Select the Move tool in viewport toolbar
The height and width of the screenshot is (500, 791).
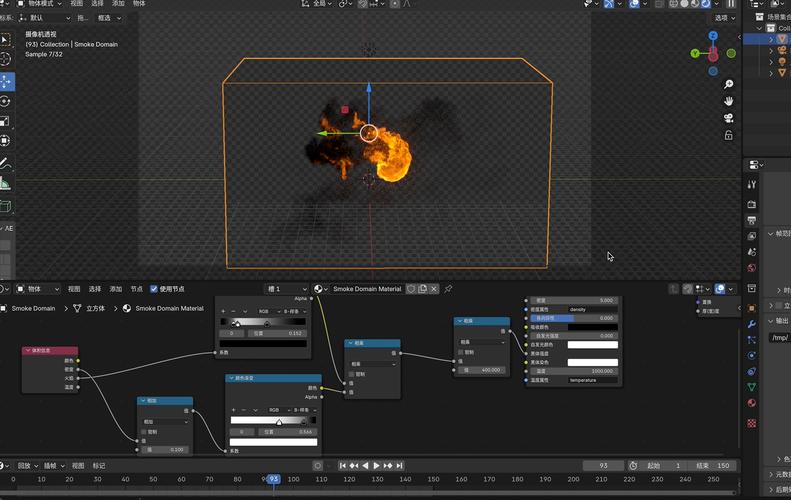click(x=6, y=81)
